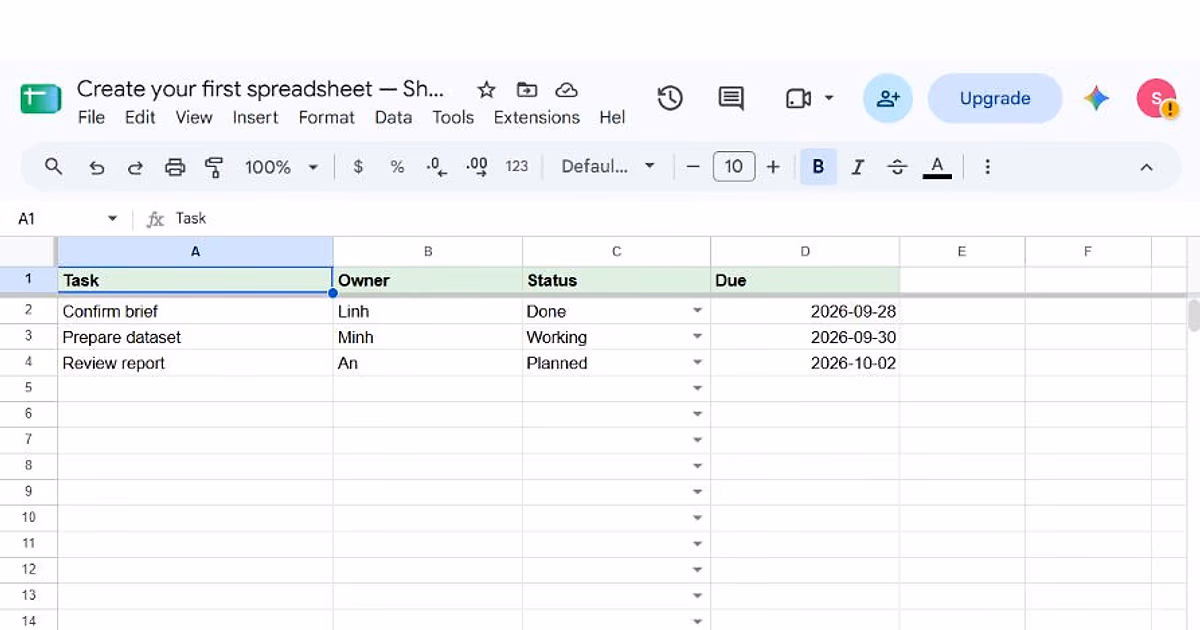The height and width of the screenshot is (630, 1200).
Task: Toggle strikethrough formatting
Action: click(897, 167)
